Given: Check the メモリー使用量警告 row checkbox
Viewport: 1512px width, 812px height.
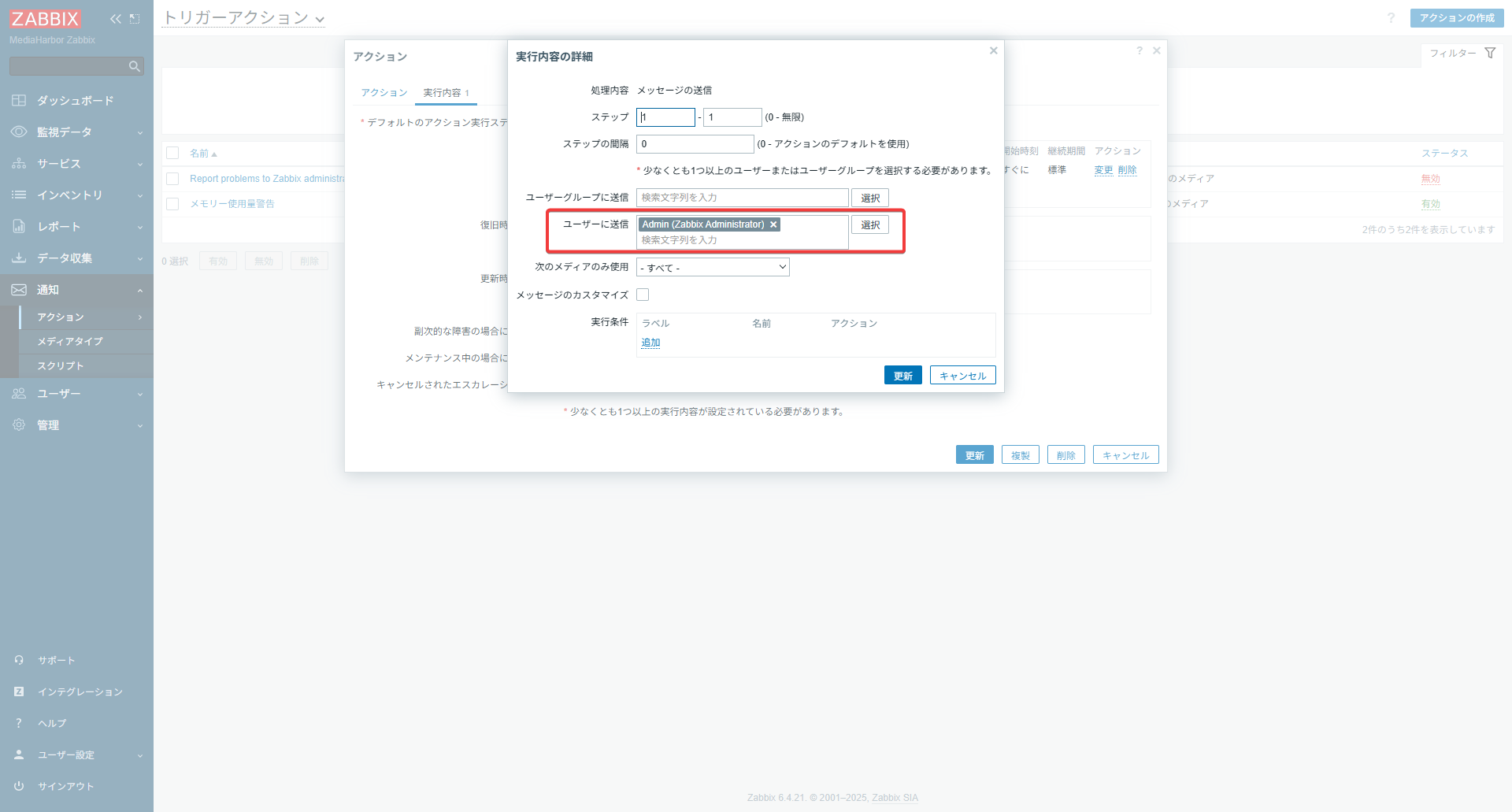Looking at the screenshot, I should [x=172, y=204].
